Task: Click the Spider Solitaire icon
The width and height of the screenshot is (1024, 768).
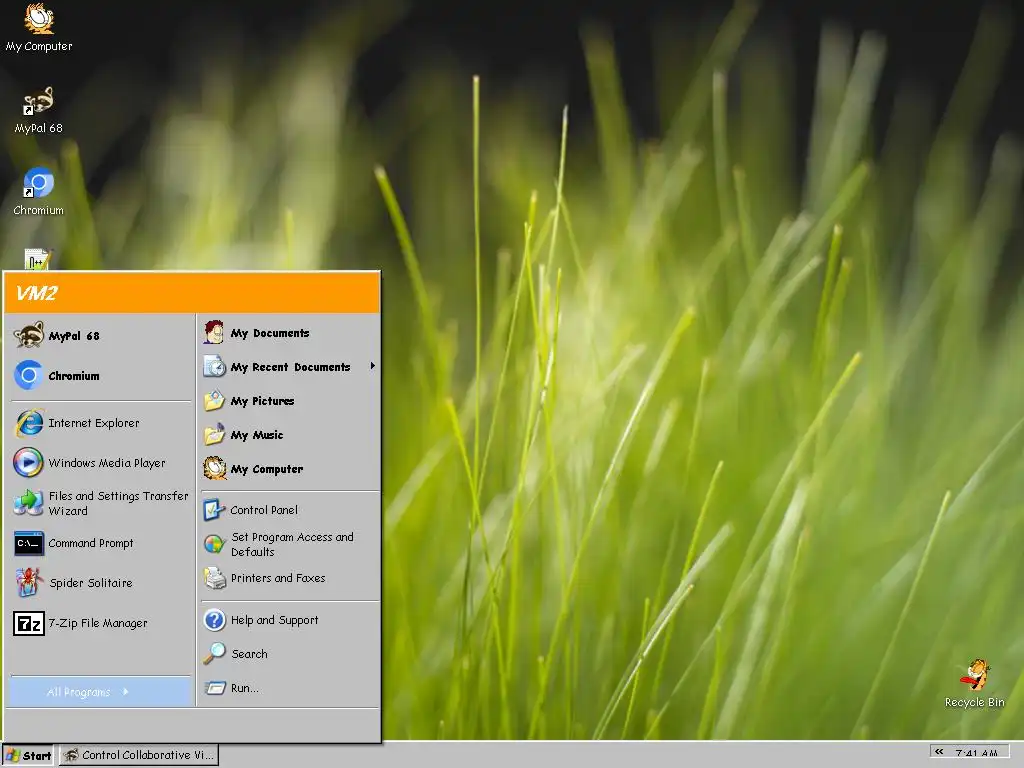Action: coord(29,583)
